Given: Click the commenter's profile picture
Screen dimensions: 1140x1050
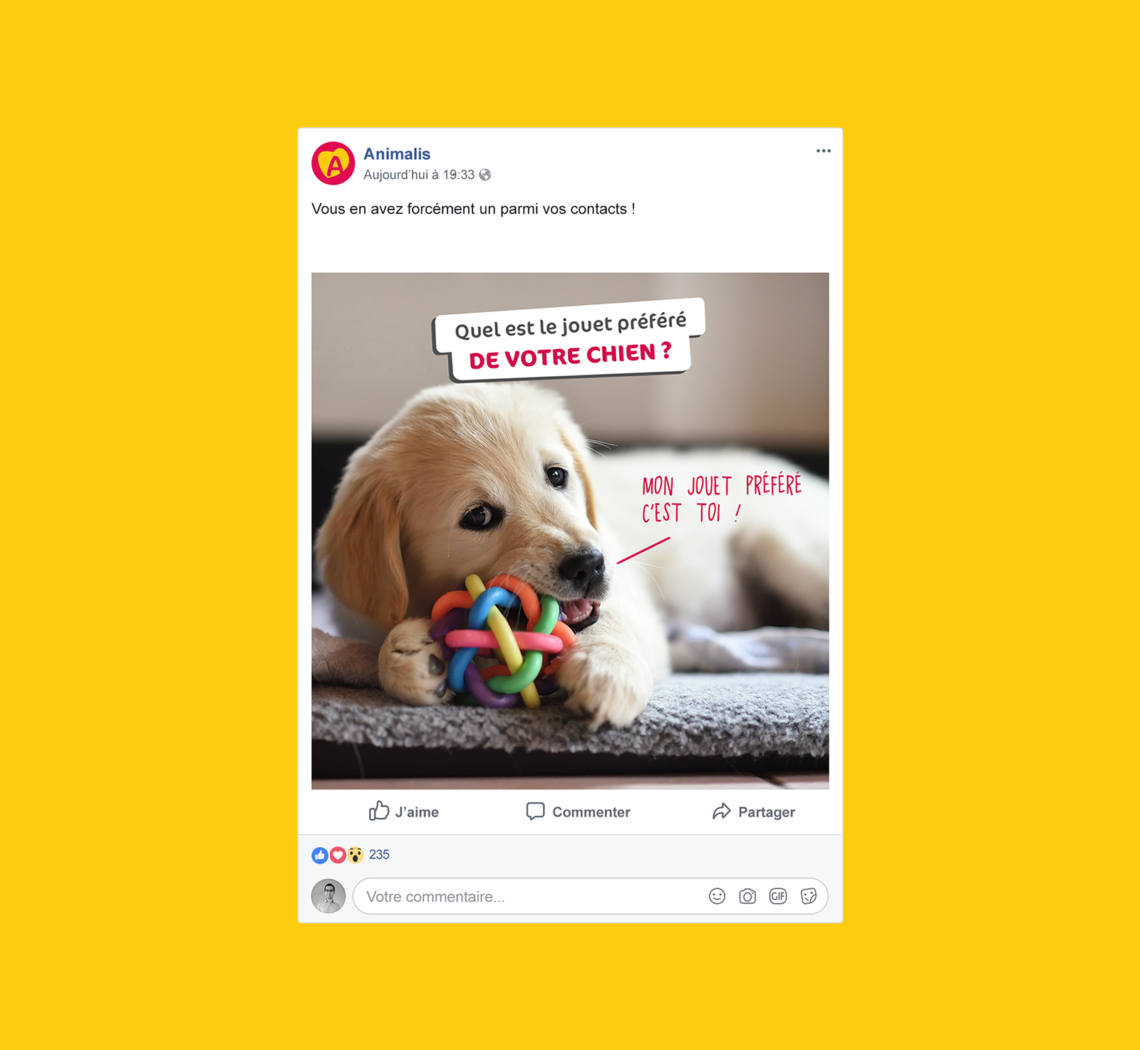Looking at the screenshot, I should [329, 896].
